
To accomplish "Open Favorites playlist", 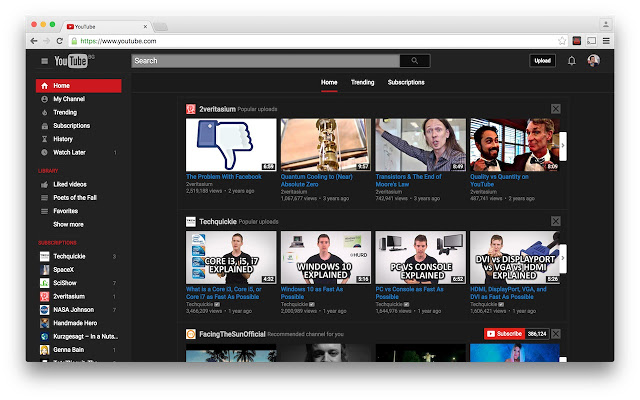I will click(78, 211).
